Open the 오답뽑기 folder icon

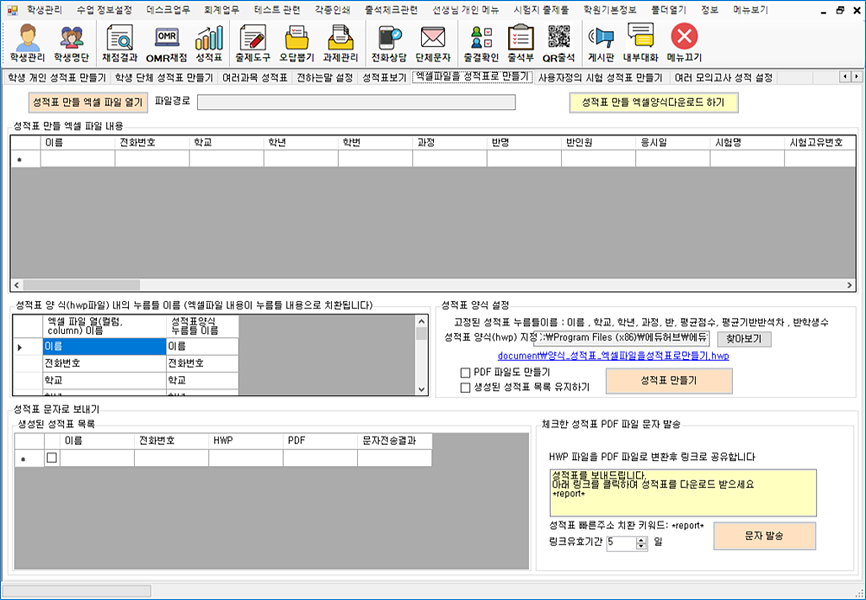click(x=297, y=43)
